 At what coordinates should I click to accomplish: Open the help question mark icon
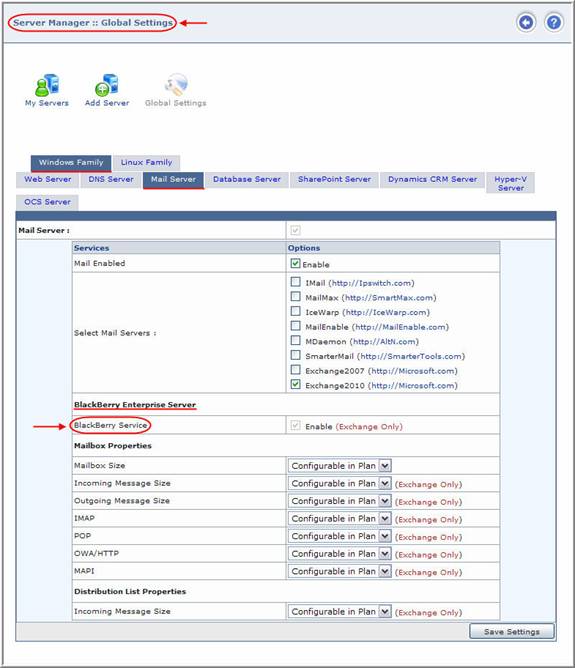(554, 22)
